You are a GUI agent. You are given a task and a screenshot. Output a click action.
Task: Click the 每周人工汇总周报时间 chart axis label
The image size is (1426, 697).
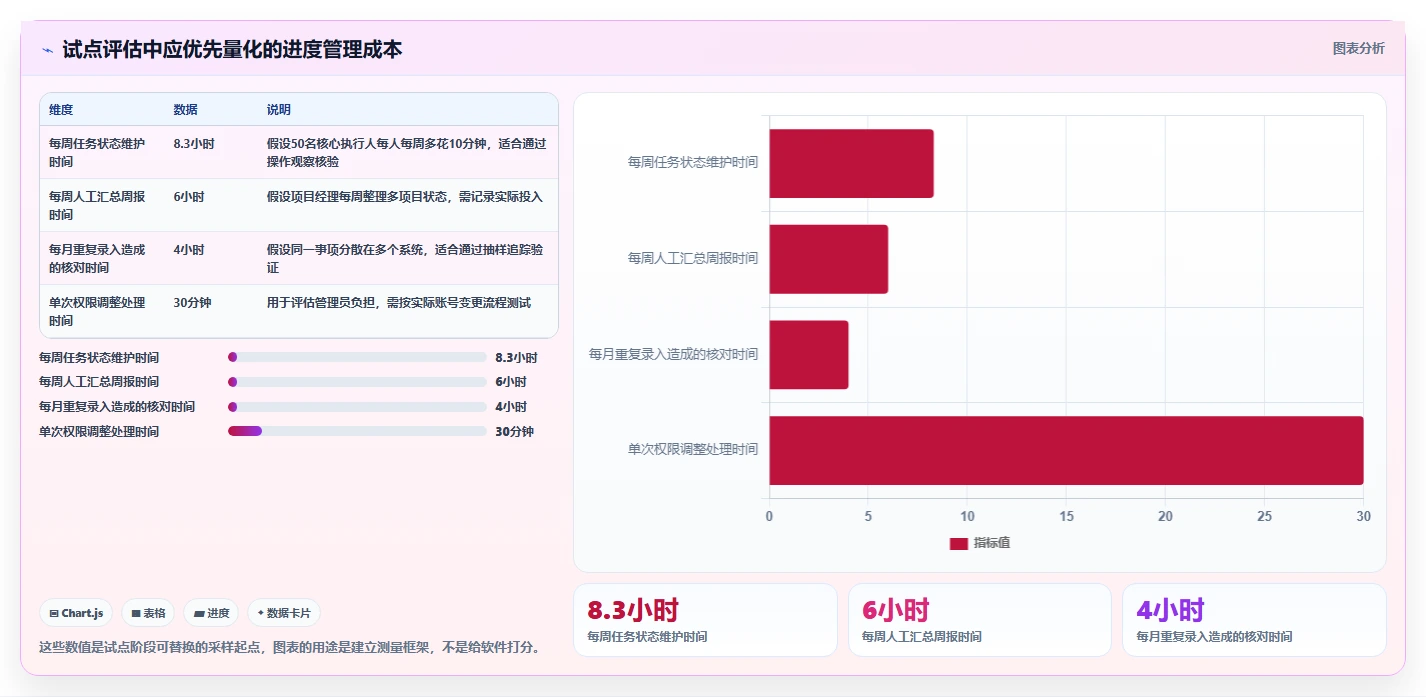point(693,258)
